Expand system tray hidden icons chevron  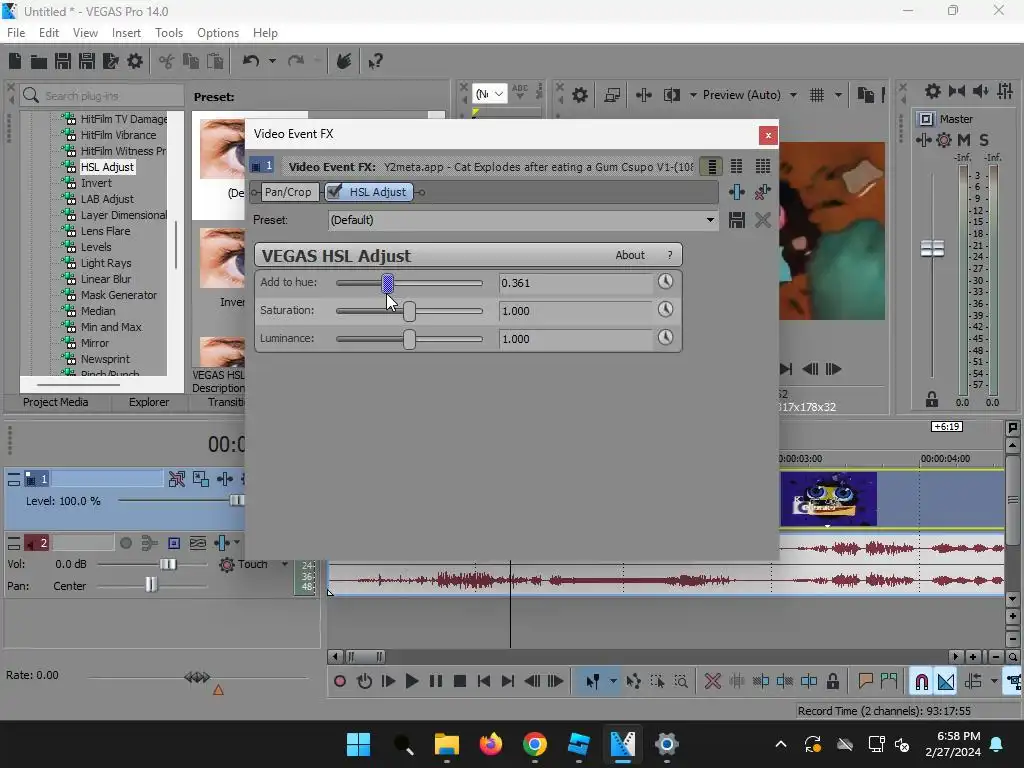(780, 744)
